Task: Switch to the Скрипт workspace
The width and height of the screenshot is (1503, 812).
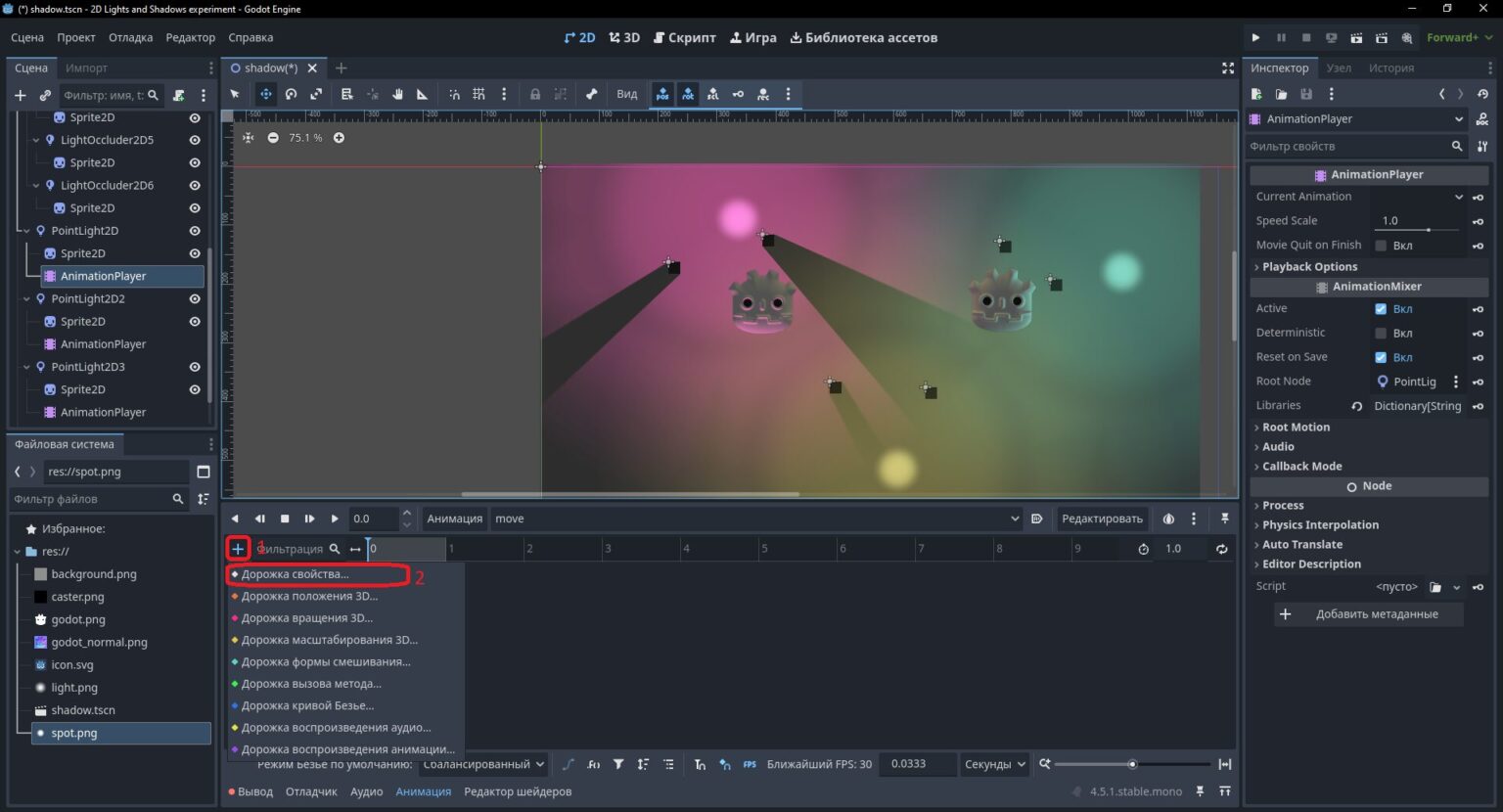Action: [x=685, y=37]
